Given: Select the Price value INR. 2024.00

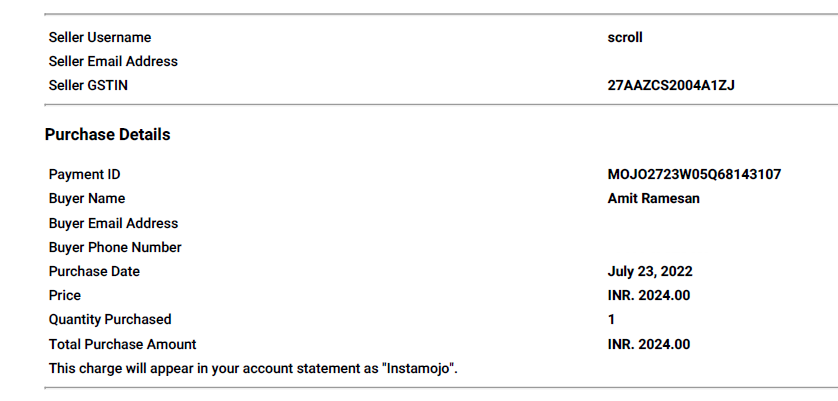Looking at the screenshot, I should 649,296.
